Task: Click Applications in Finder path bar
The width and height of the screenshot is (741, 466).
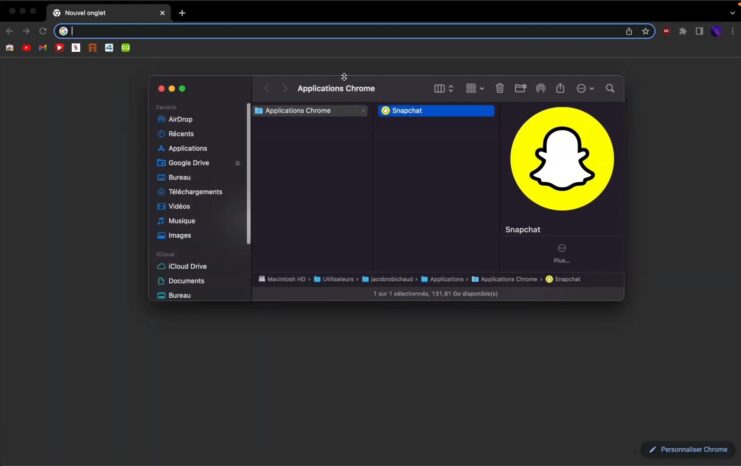Action: click(x=442, y=279)
